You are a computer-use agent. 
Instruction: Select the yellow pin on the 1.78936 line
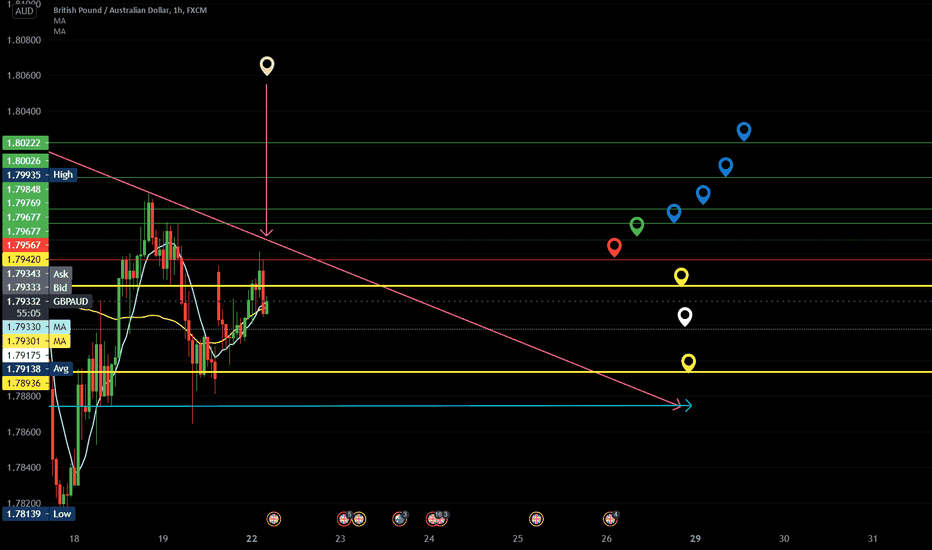[688, 363]
